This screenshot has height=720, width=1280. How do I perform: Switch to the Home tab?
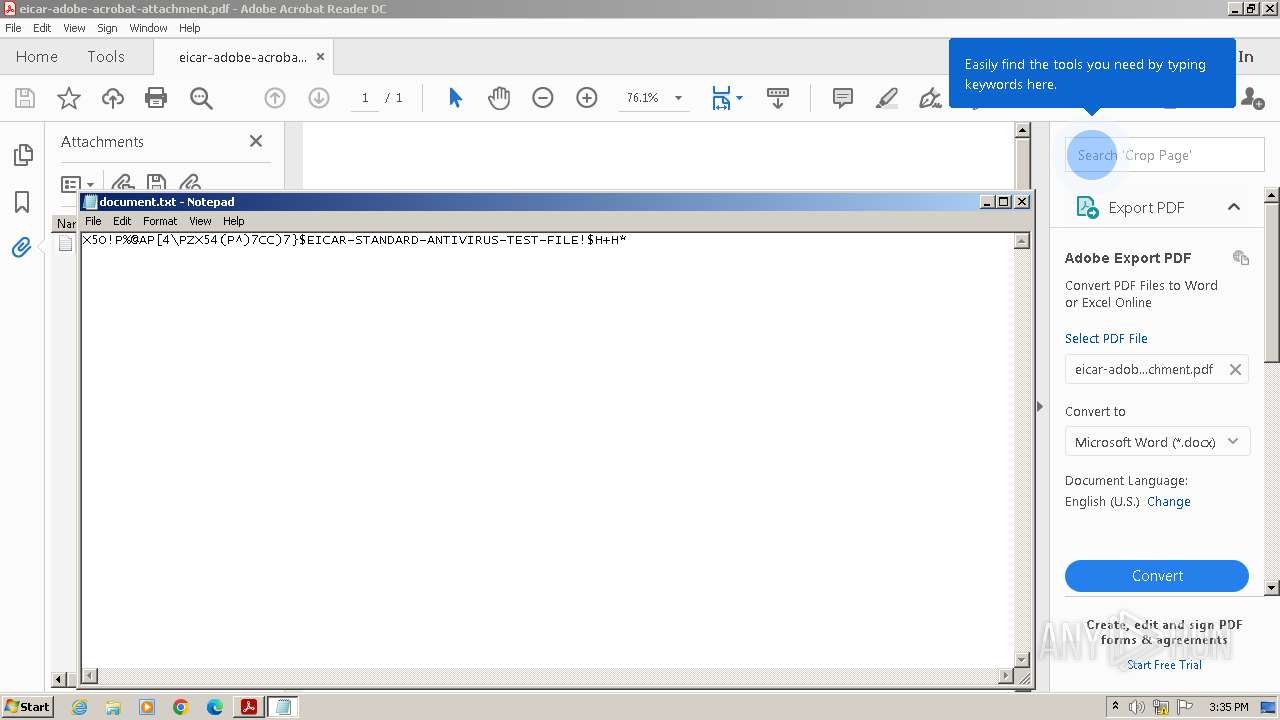tap(37, 57)
